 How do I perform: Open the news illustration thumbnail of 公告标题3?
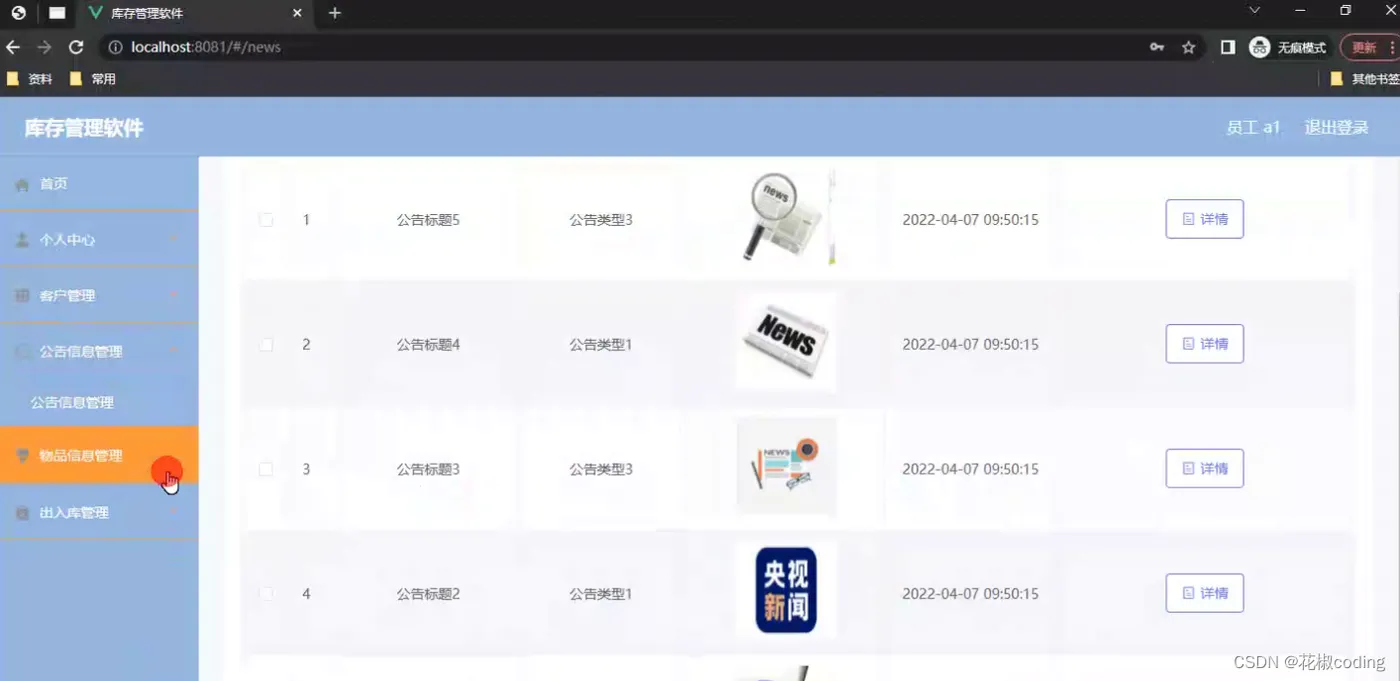786,466
